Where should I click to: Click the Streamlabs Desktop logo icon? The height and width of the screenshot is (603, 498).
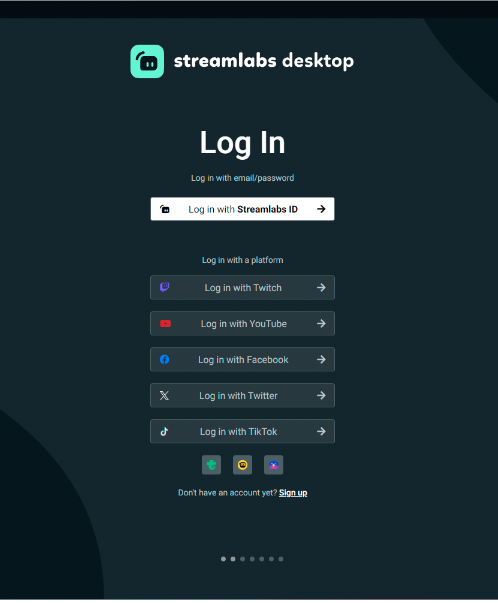click(x=147, y=62)
